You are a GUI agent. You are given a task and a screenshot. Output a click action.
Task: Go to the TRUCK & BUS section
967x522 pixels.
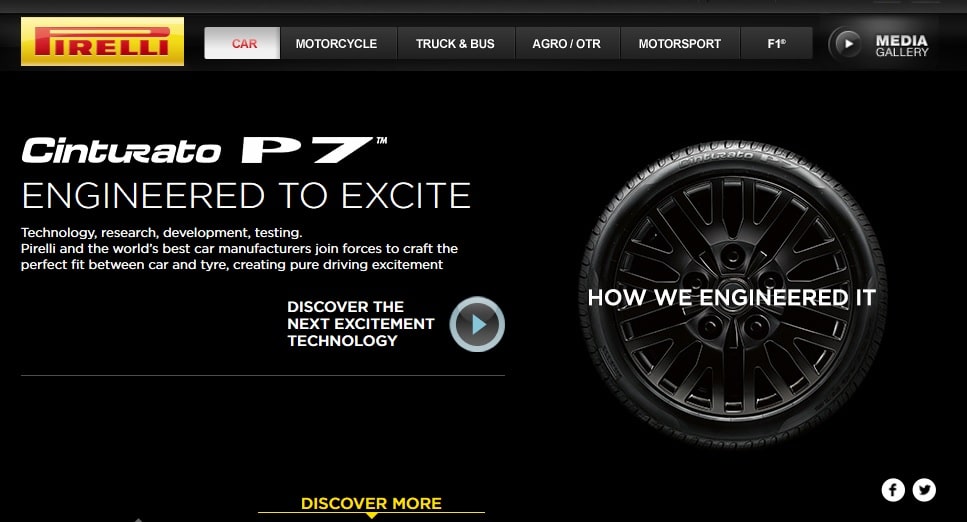pyautogui.click(x=455, y=43)
